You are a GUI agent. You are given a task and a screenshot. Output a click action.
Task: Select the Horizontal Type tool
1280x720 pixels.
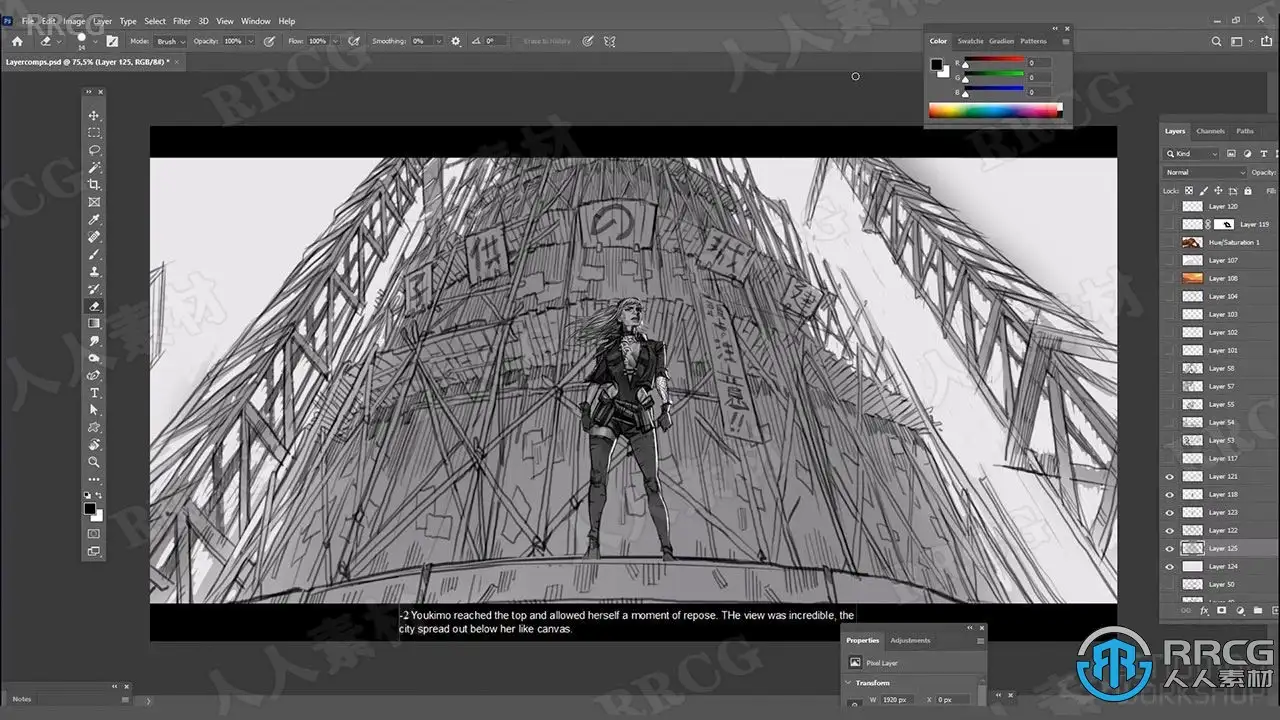tap(94, 393)
